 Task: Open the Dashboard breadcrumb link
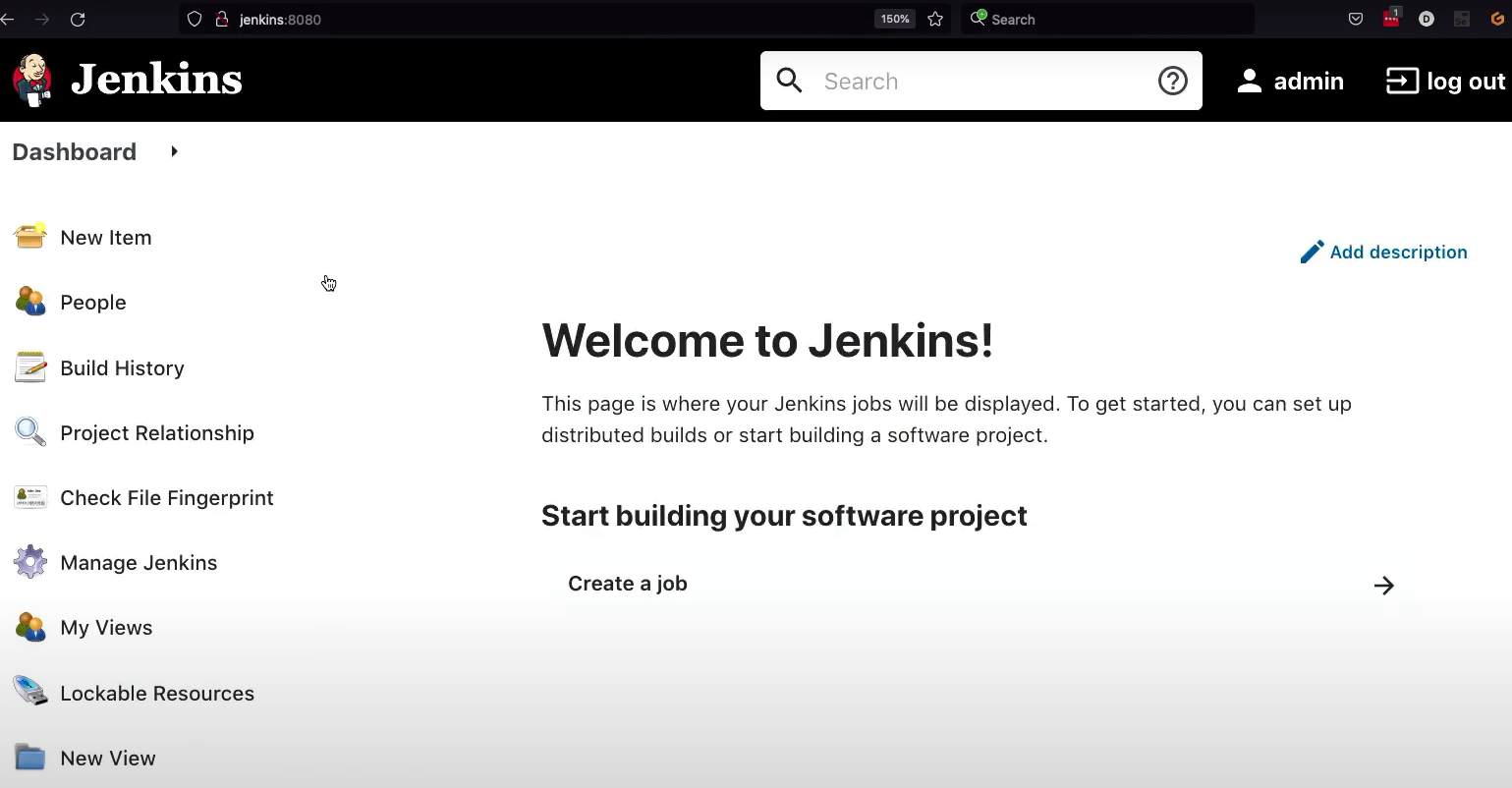pyautogui.click(x=75, y=152)
